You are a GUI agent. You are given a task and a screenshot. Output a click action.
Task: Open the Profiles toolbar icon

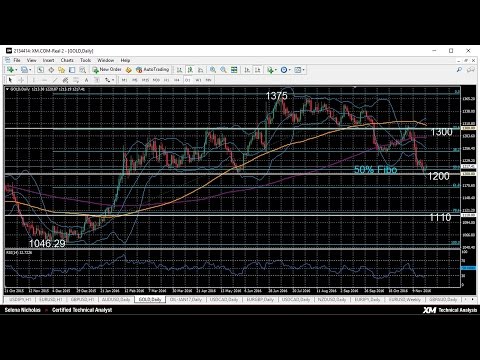tap(24, 70)
